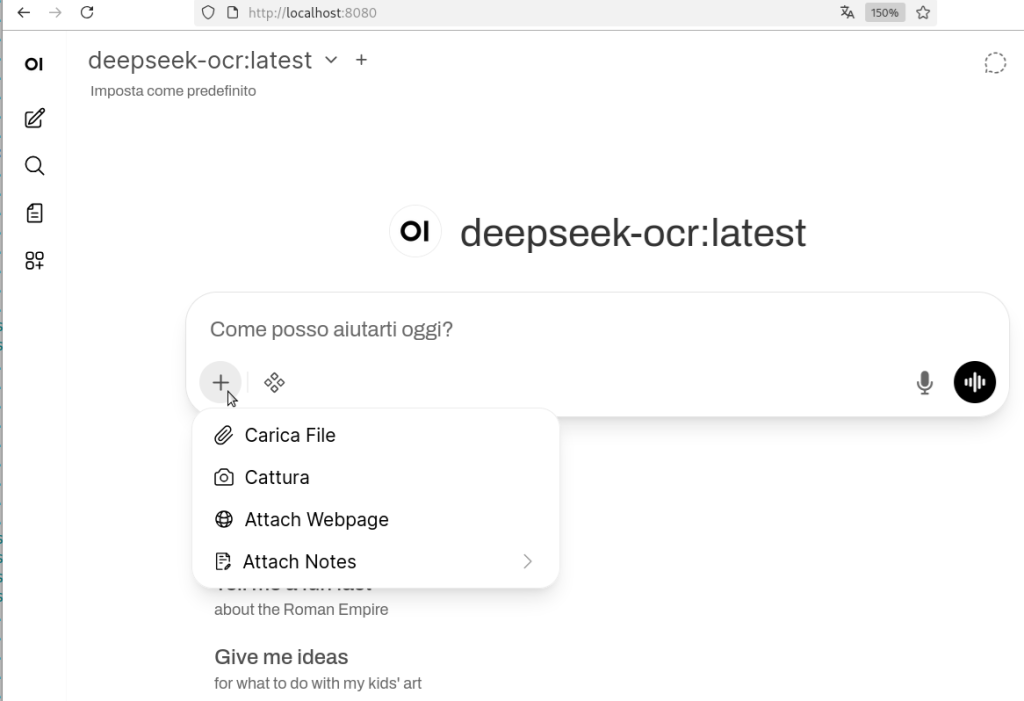The width and height of the screenshot is (1024, 701).
Task: Open new chat from sidebar pencil icon
Action: tap(35, 119)
